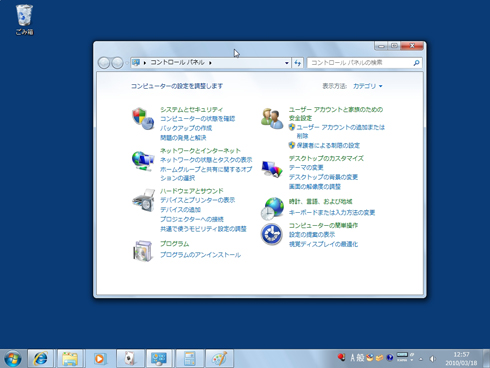Screen dimensions: 490x368
Task: Open 視覚ディスプレイの最適化 link
Action: [323, 244]
